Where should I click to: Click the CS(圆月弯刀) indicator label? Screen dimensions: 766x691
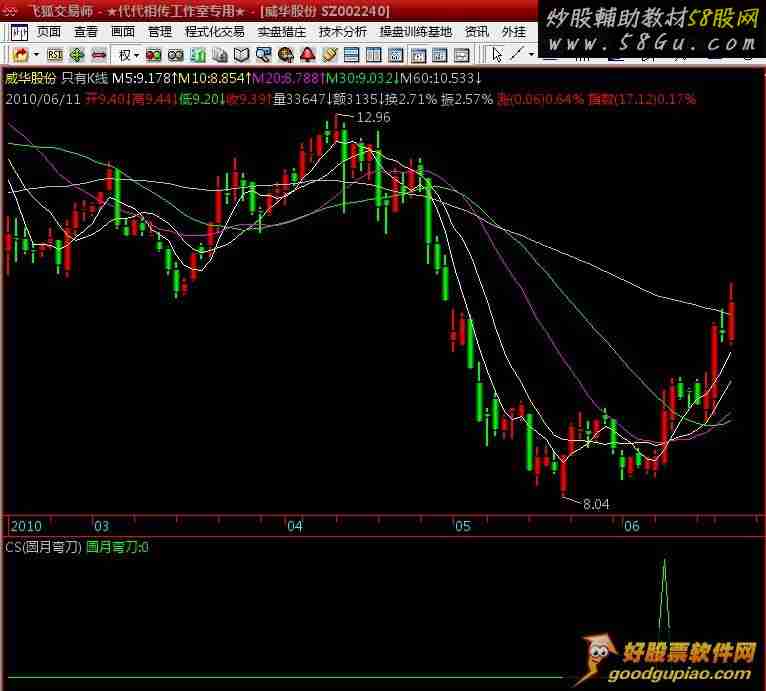coord(42,547)
